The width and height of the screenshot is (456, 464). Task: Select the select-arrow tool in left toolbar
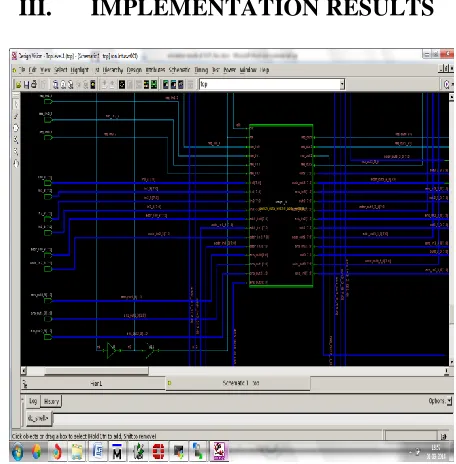tap(16, 104)
